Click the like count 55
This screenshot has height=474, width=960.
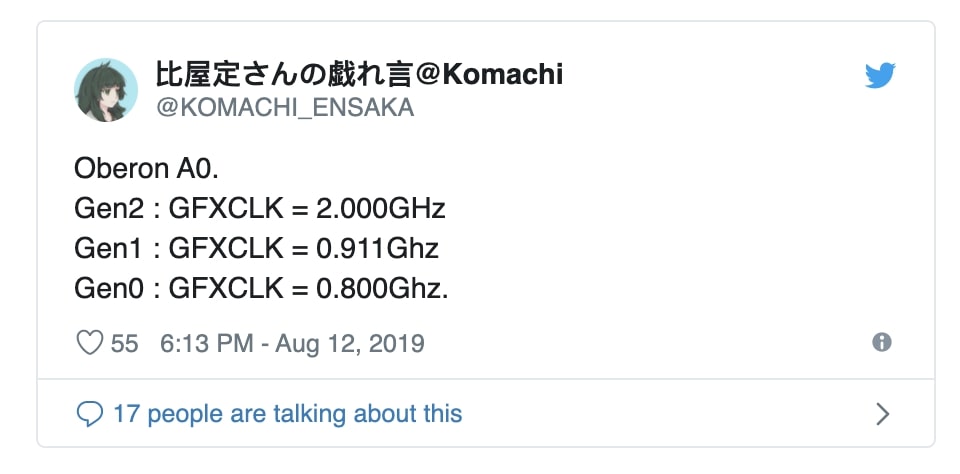pos(124,344)
